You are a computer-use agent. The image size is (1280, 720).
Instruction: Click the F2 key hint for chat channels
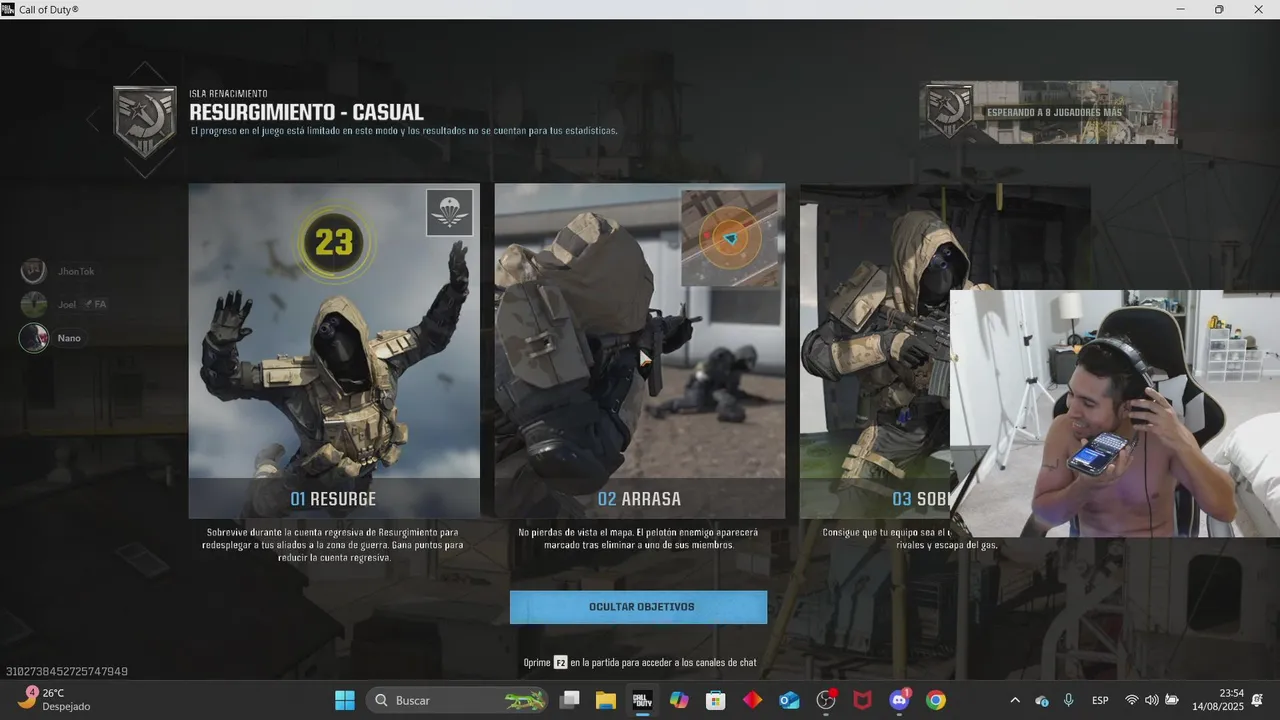click(x=560, y=662)
